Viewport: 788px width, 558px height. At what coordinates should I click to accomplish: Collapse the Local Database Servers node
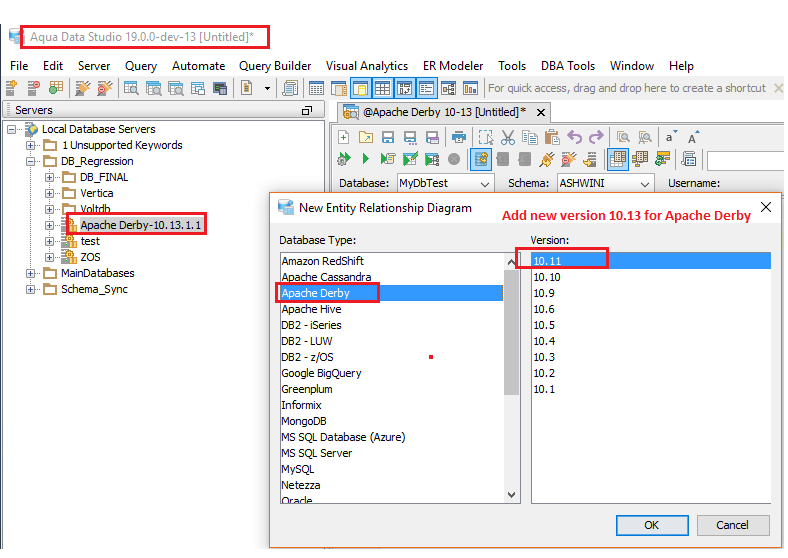click(x=11, y=130)
